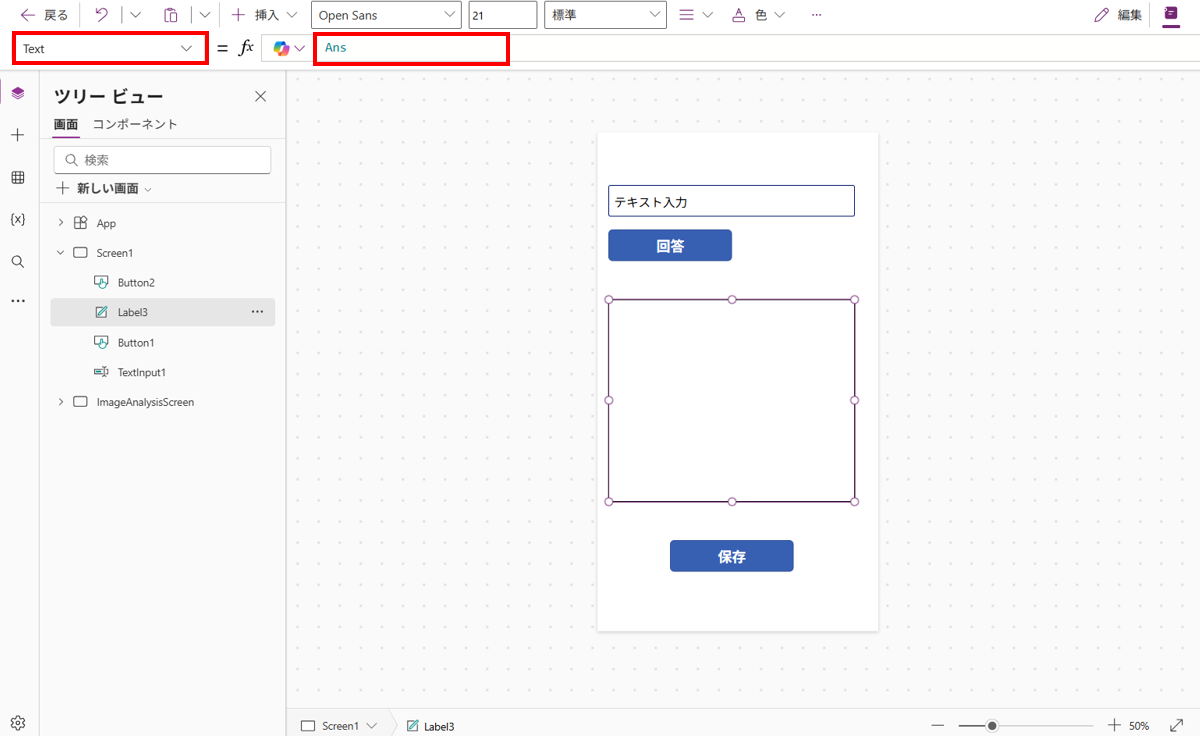Image resolution: width=1200 pixels, height=736 pixels.
Task: Click the 50% zoom level text
Action: (1139, 726)
